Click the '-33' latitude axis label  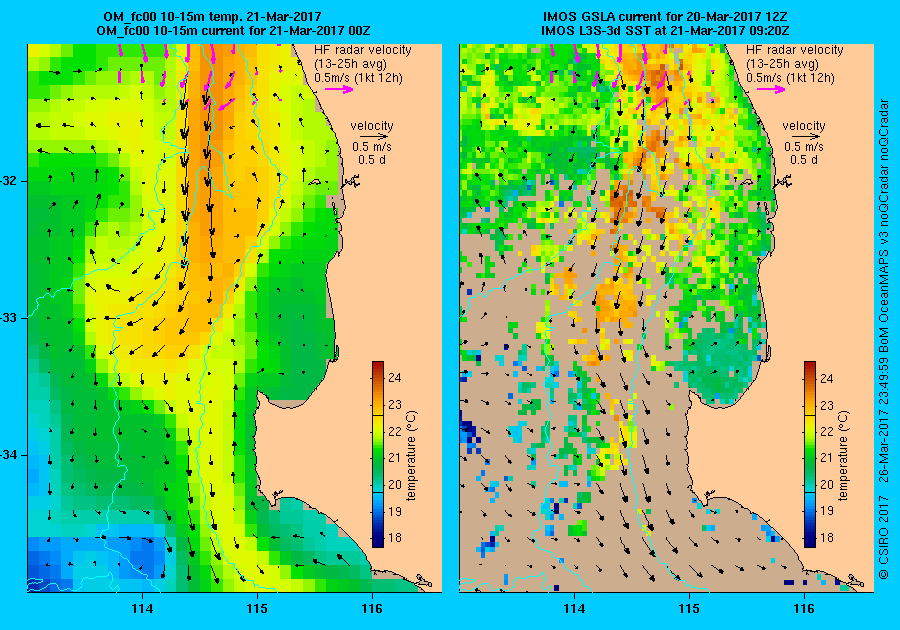click(9, 318)
